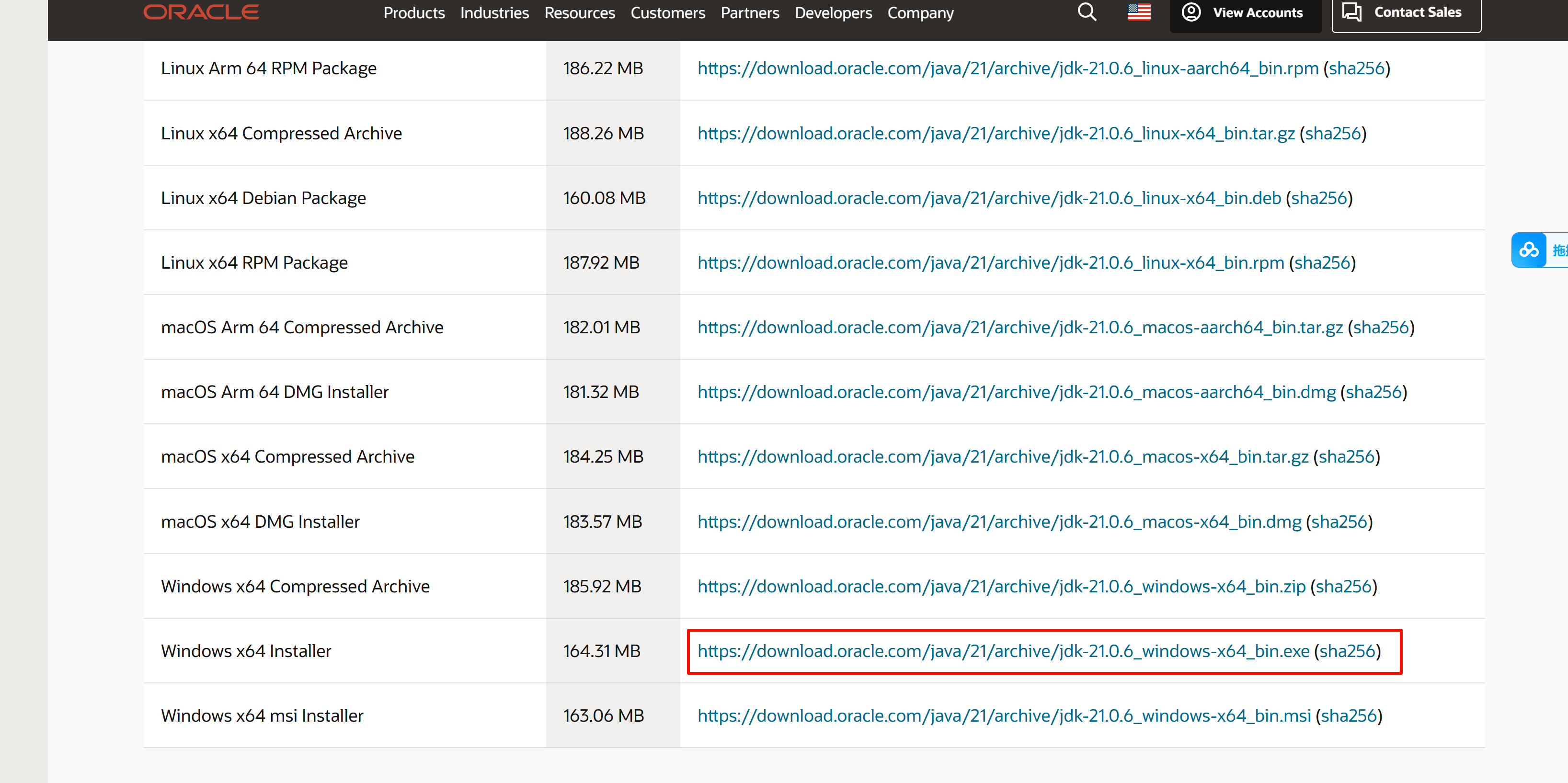The width and height of the screenshot is (1568, 783).
Task: Click the US flag country selector
Action: (x=1138, y=12)
